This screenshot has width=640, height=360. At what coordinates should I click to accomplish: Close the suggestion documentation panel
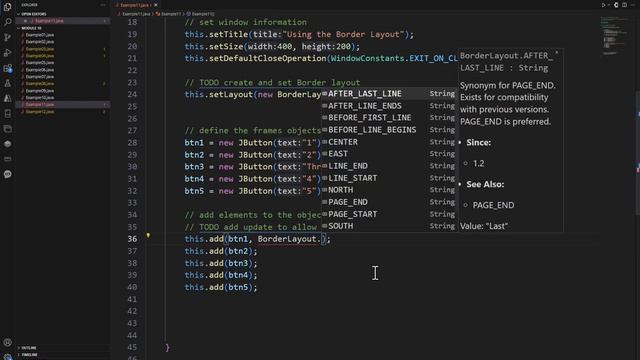pos(557,53)
